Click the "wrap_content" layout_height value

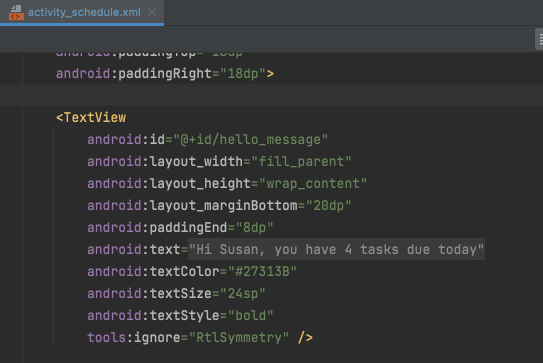click(313, 184)
